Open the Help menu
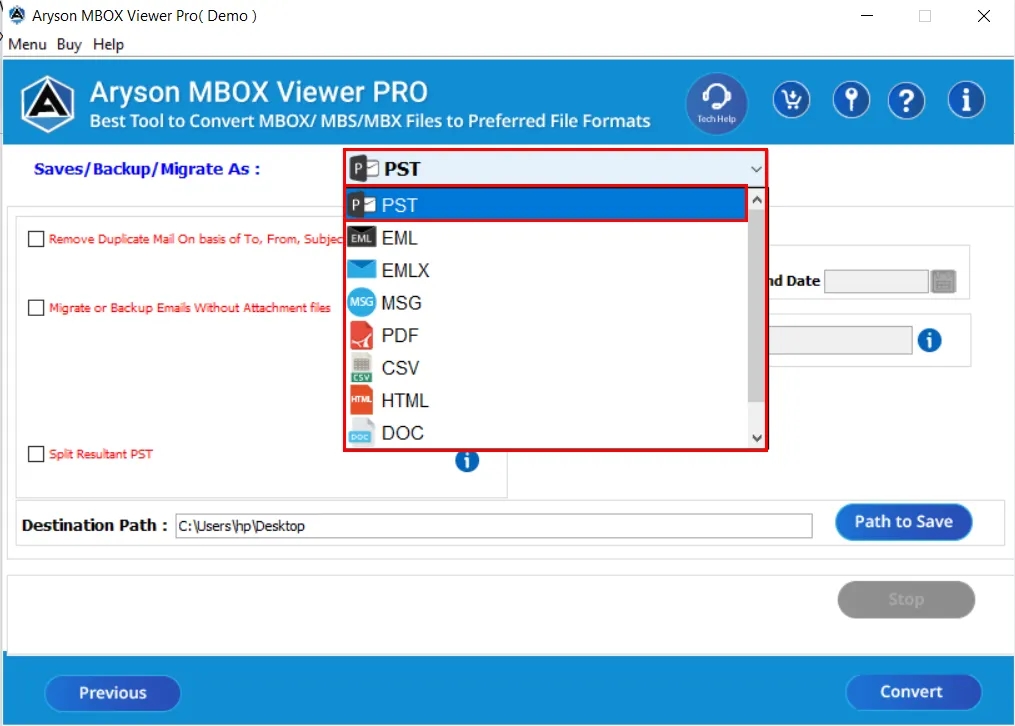This screenshot has height=726, width=1015. (108, 44)
